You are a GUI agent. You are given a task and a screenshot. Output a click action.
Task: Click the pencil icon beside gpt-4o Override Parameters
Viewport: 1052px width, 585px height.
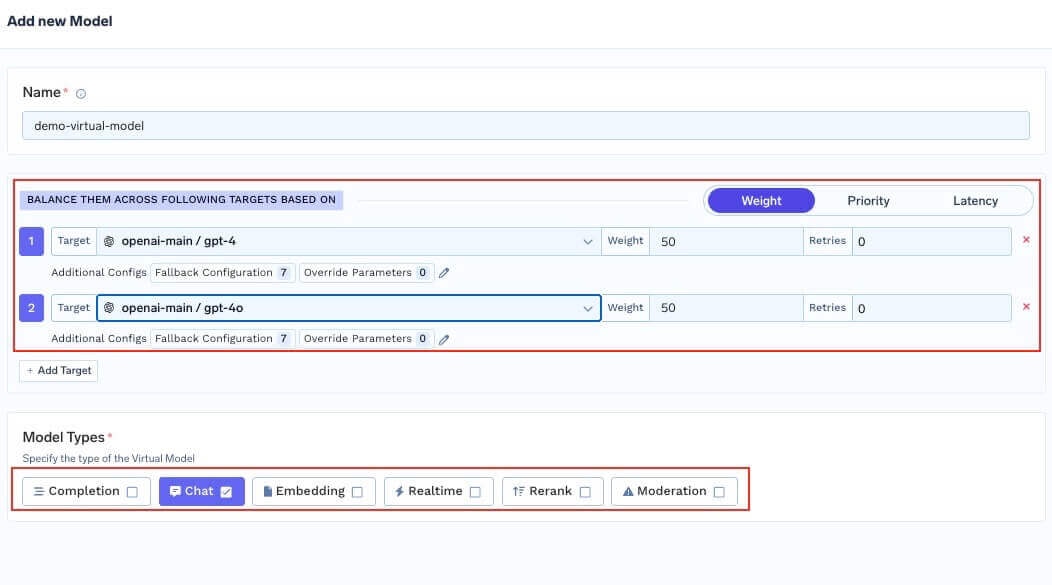pos(444,338)
